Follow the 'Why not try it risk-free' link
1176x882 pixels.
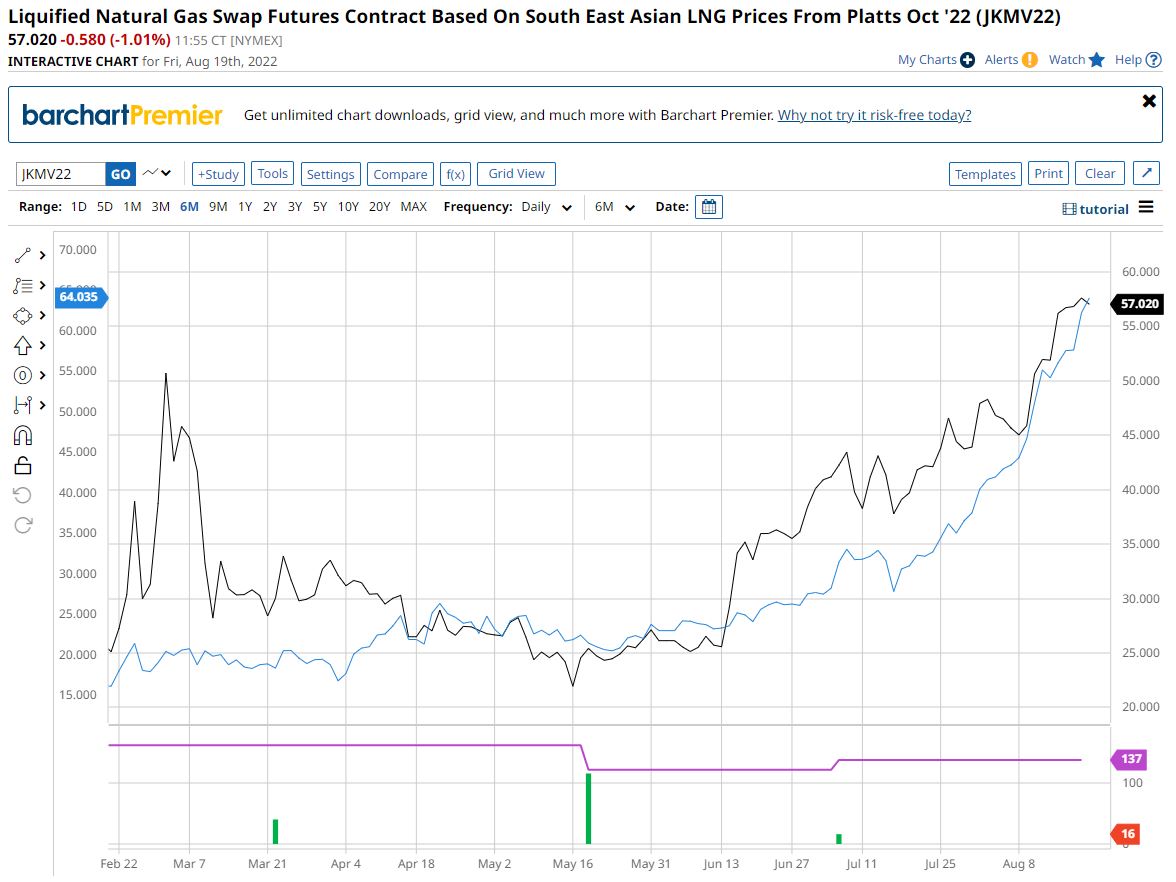(x=874, y=115)
